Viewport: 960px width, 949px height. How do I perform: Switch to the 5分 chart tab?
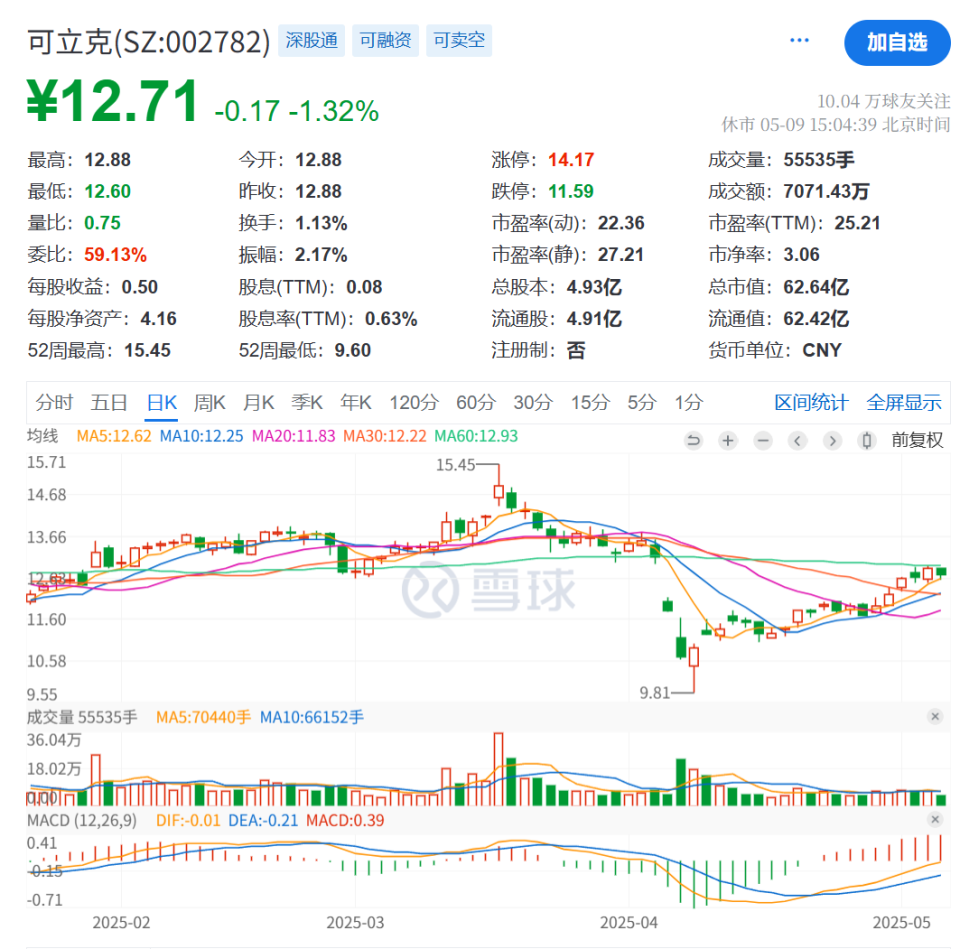pos(642,402)
